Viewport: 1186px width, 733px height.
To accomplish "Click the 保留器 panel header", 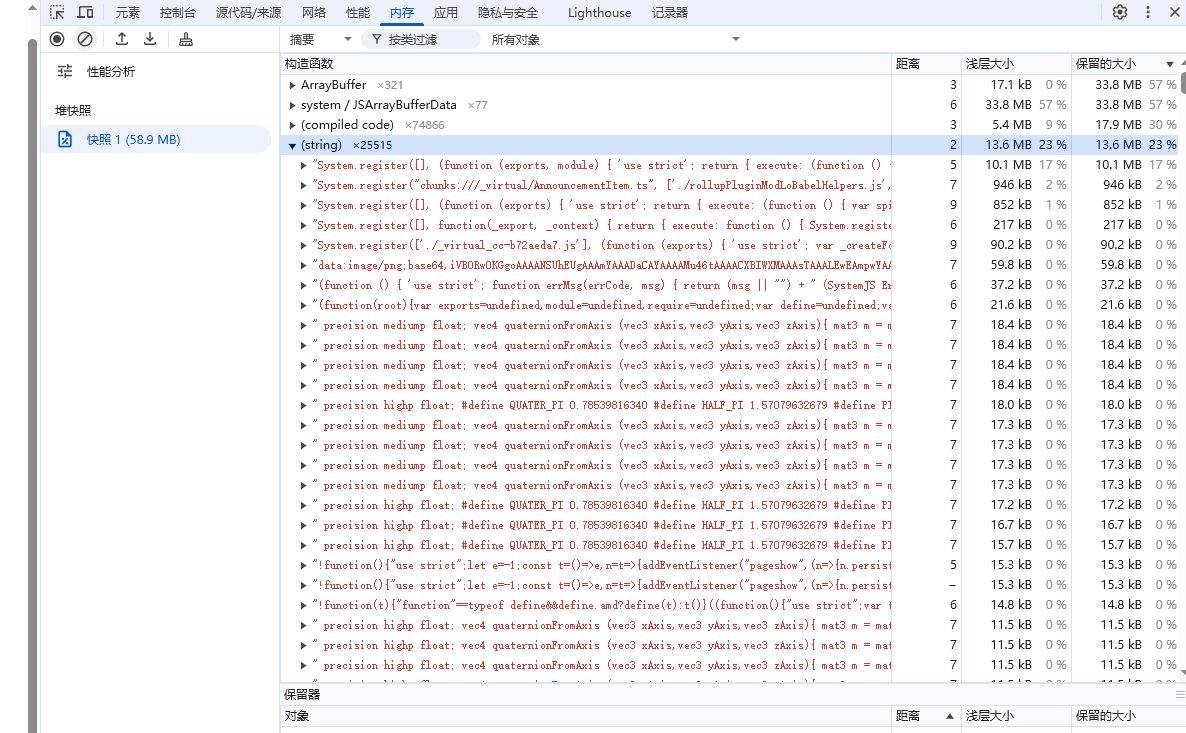I will (303, 694).
